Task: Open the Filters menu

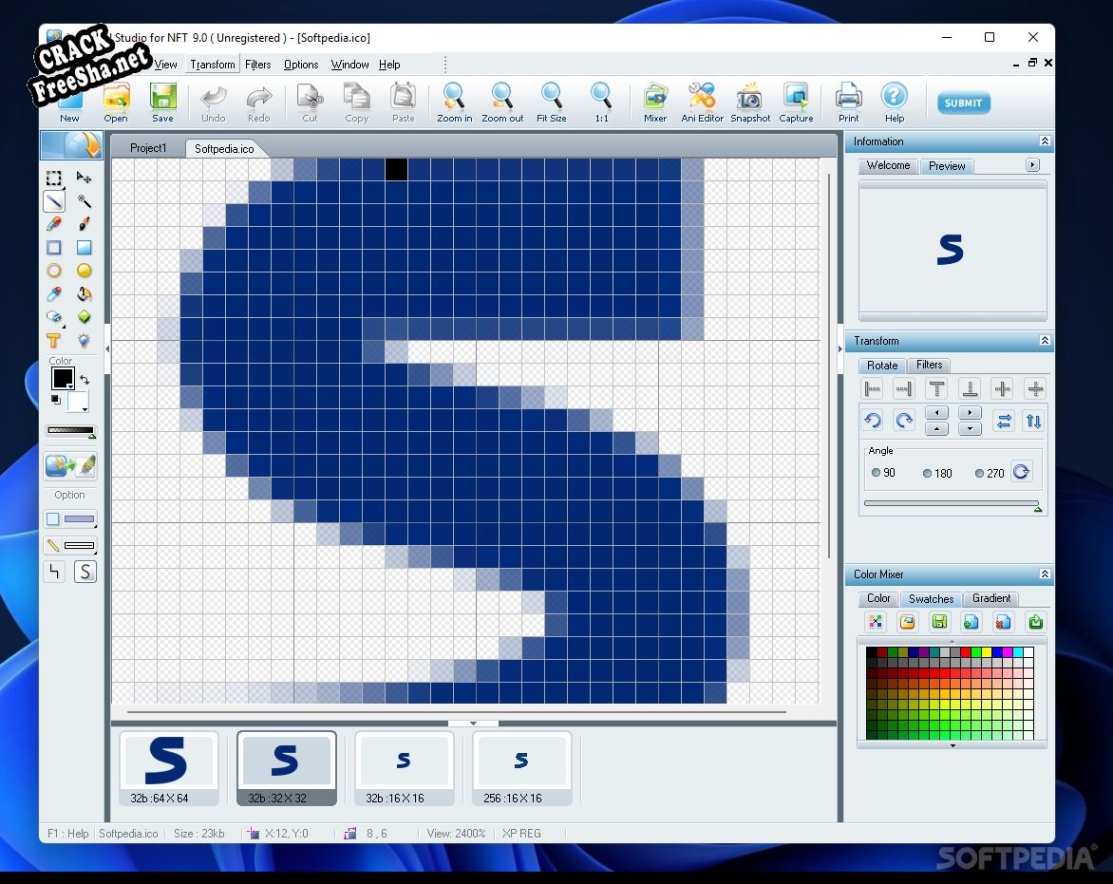Action: [258, 65]
